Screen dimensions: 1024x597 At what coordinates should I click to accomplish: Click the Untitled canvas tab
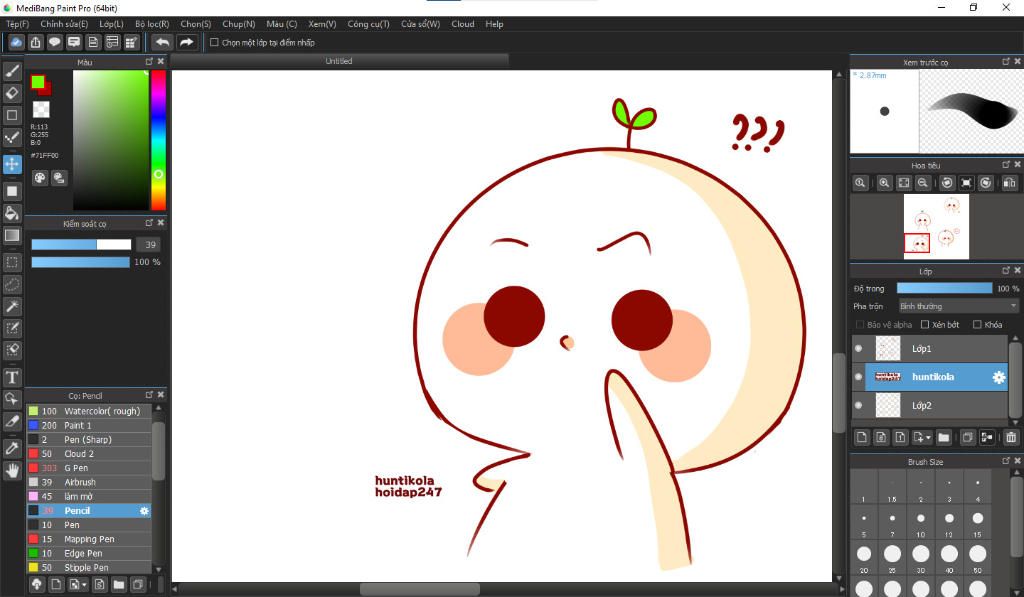[339, 61]
